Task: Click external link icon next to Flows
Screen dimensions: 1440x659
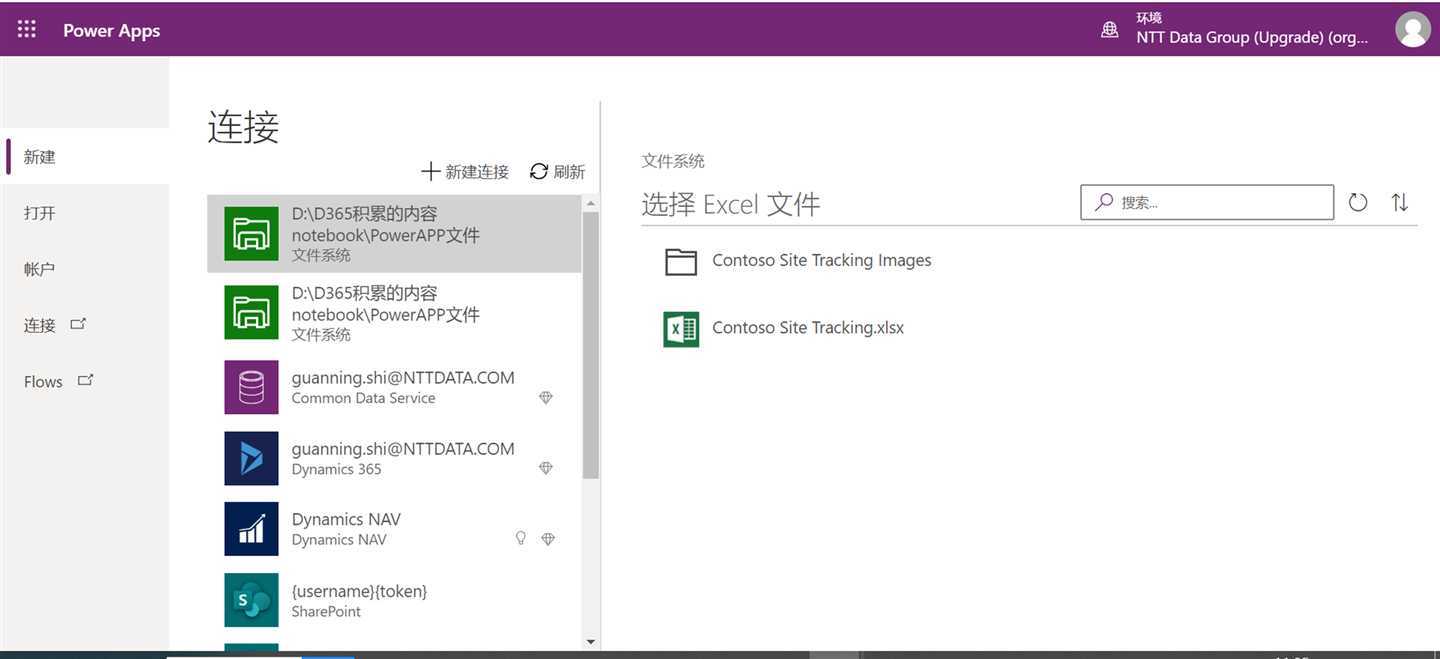Action: point(85,380)
